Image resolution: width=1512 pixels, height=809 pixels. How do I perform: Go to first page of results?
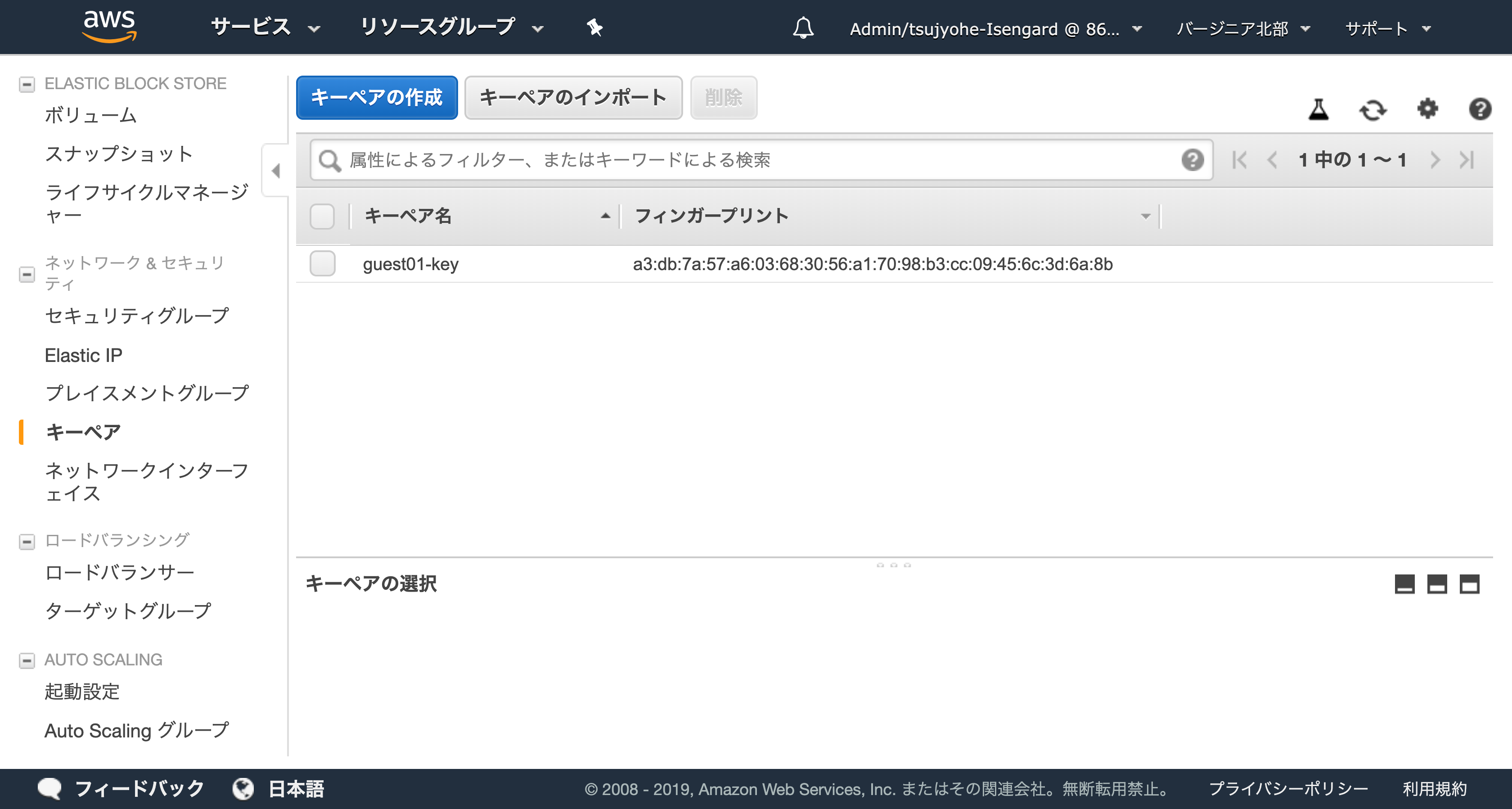pos(1239,160)
